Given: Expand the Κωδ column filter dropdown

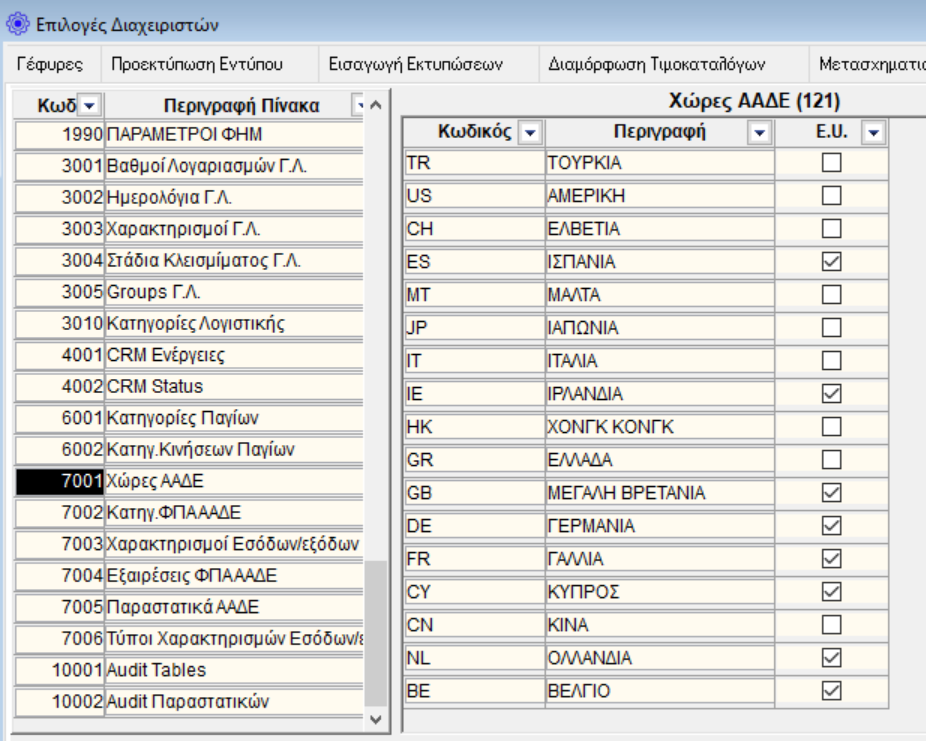Looking at the screenshot, I should [89, 105].
